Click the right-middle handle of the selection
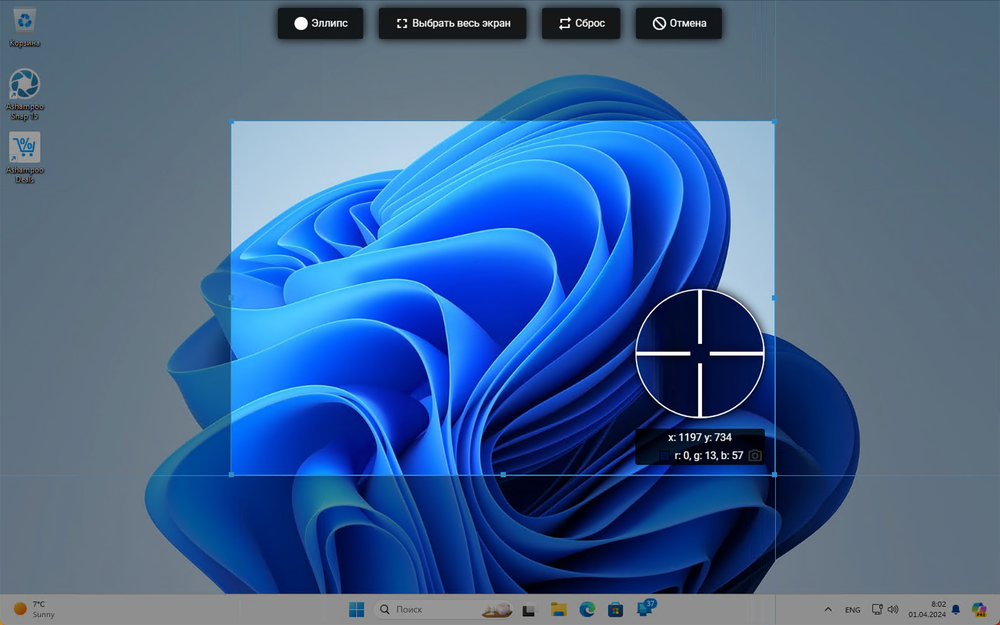The width and height of the screenshot is (1000, 625). point(774,298)
